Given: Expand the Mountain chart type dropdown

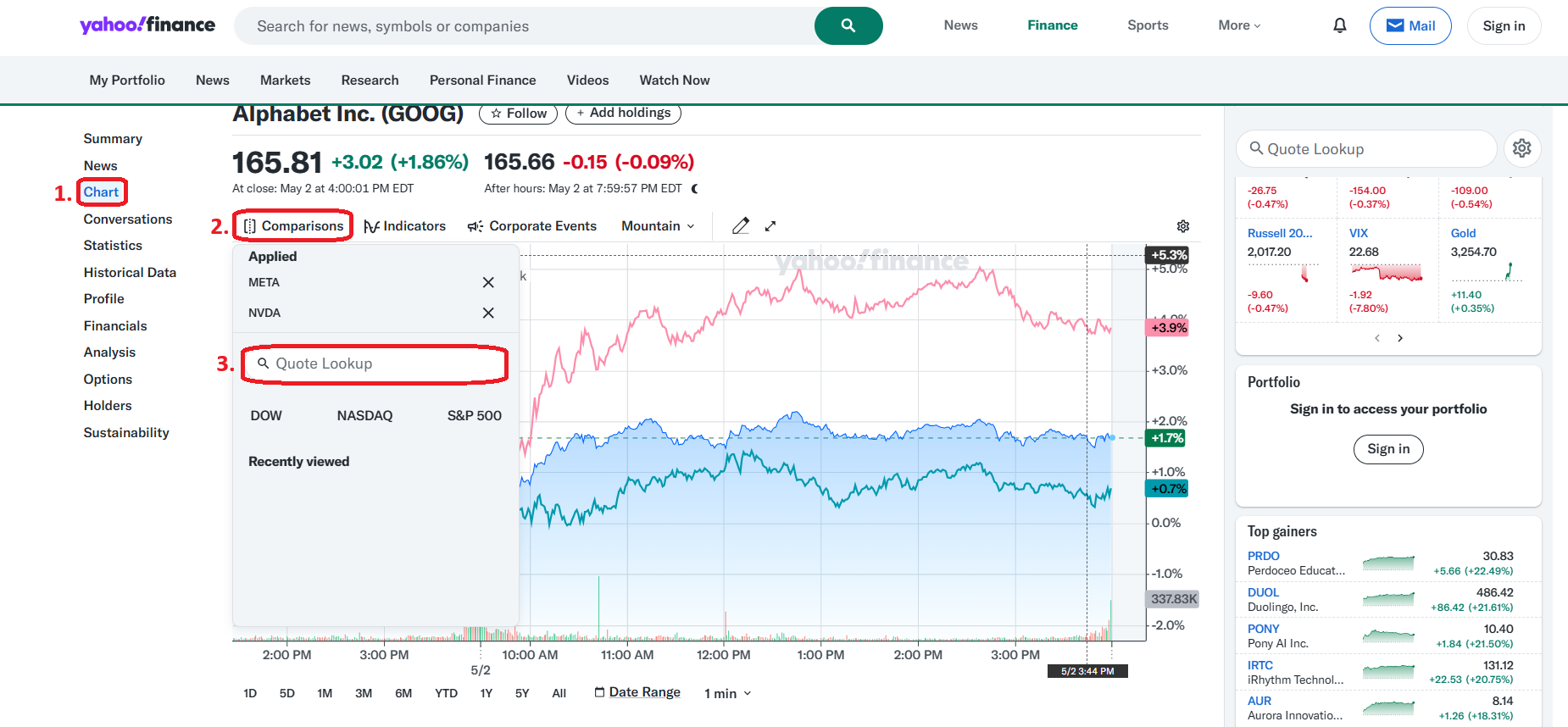Looking at the screenshot, I should [x=659, y=226].
